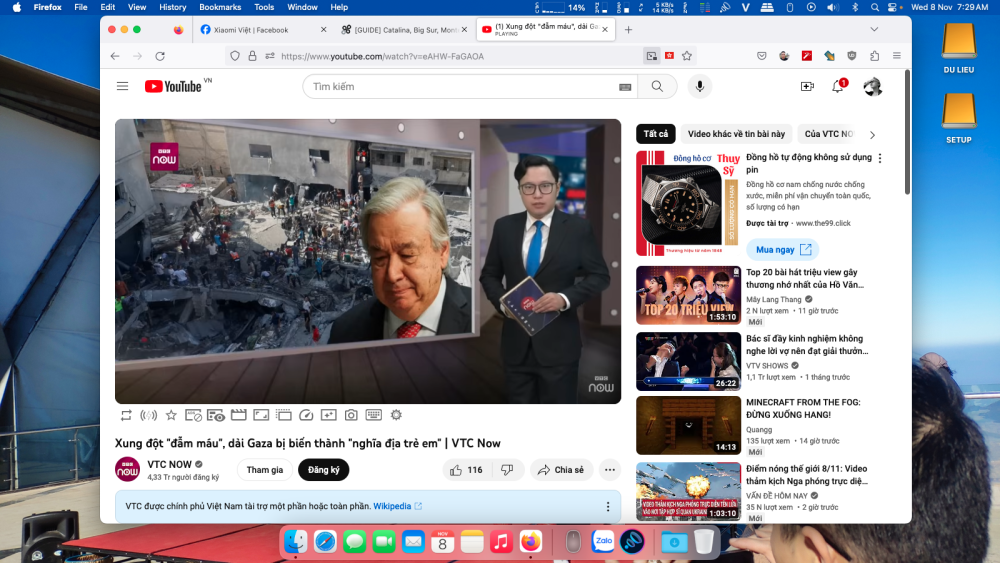Open Control Center in menu bar
This screenshot has width=1000, height=563.
[892, 7]
